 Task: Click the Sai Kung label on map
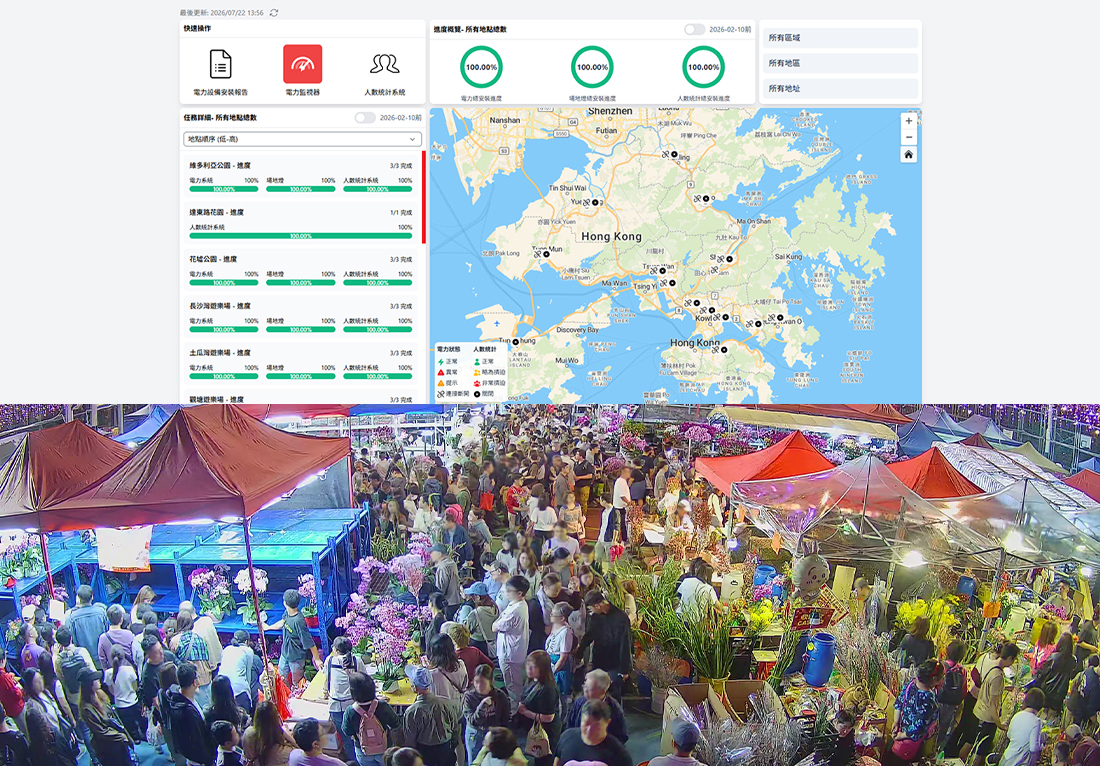tap(789, 257)
